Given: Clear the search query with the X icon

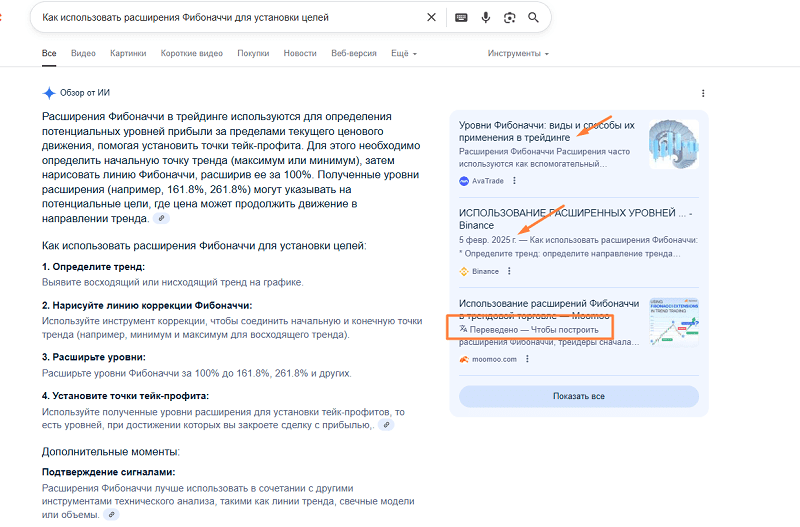Looking at the screenshot, I should (431, 17).
